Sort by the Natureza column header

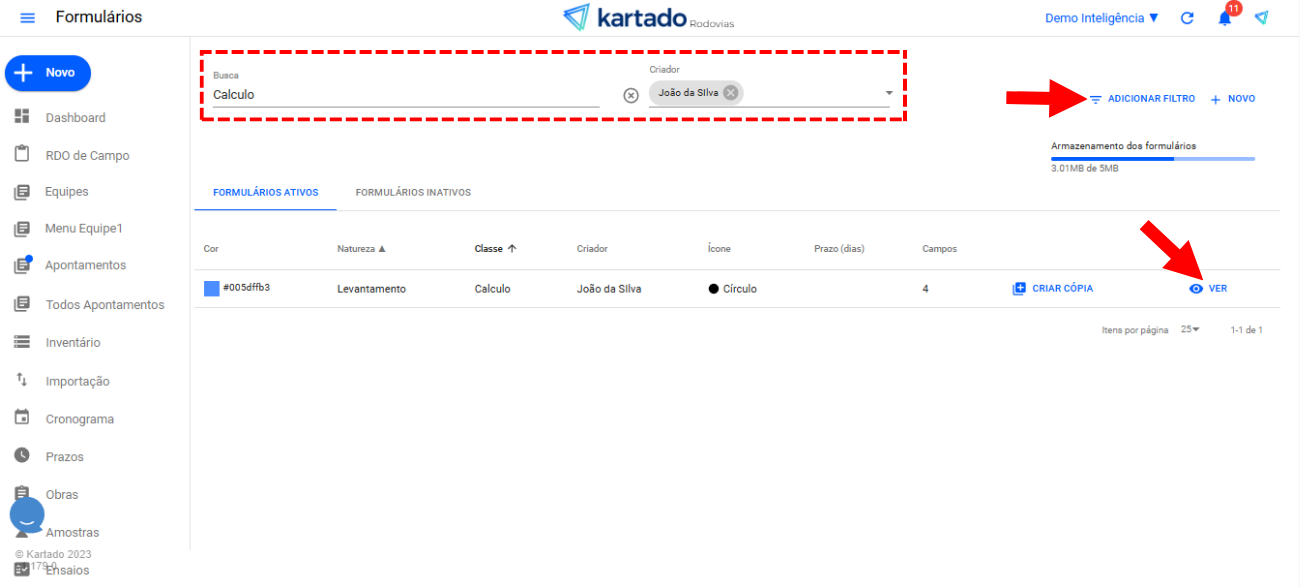pos(361,249)
